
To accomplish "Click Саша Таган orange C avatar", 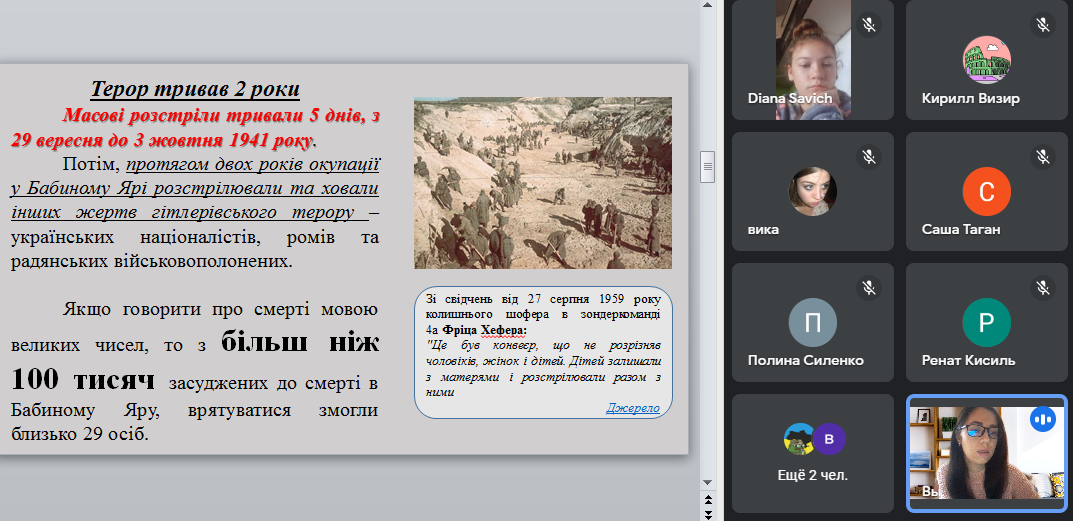I will (x=986, y=191).
